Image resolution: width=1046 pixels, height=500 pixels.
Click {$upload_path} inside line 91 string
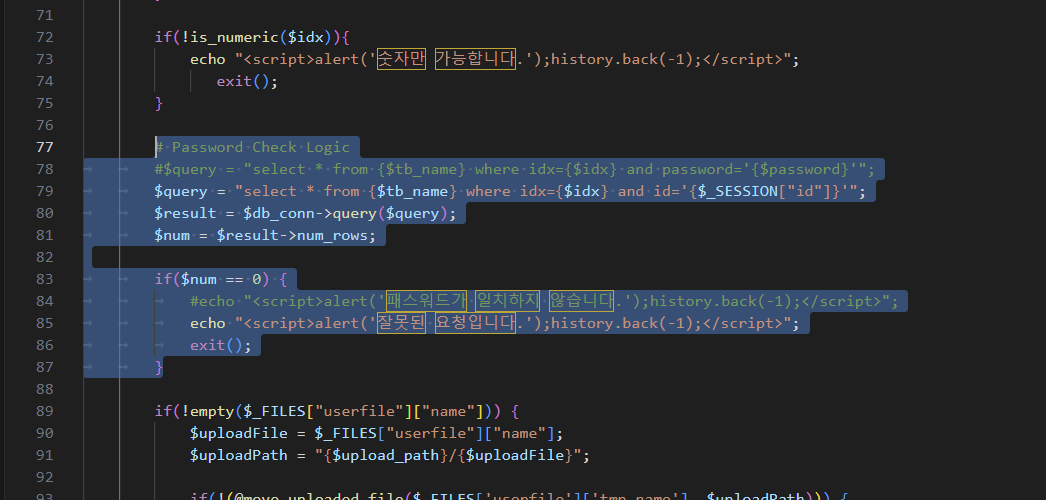click(x=386, y=455)
